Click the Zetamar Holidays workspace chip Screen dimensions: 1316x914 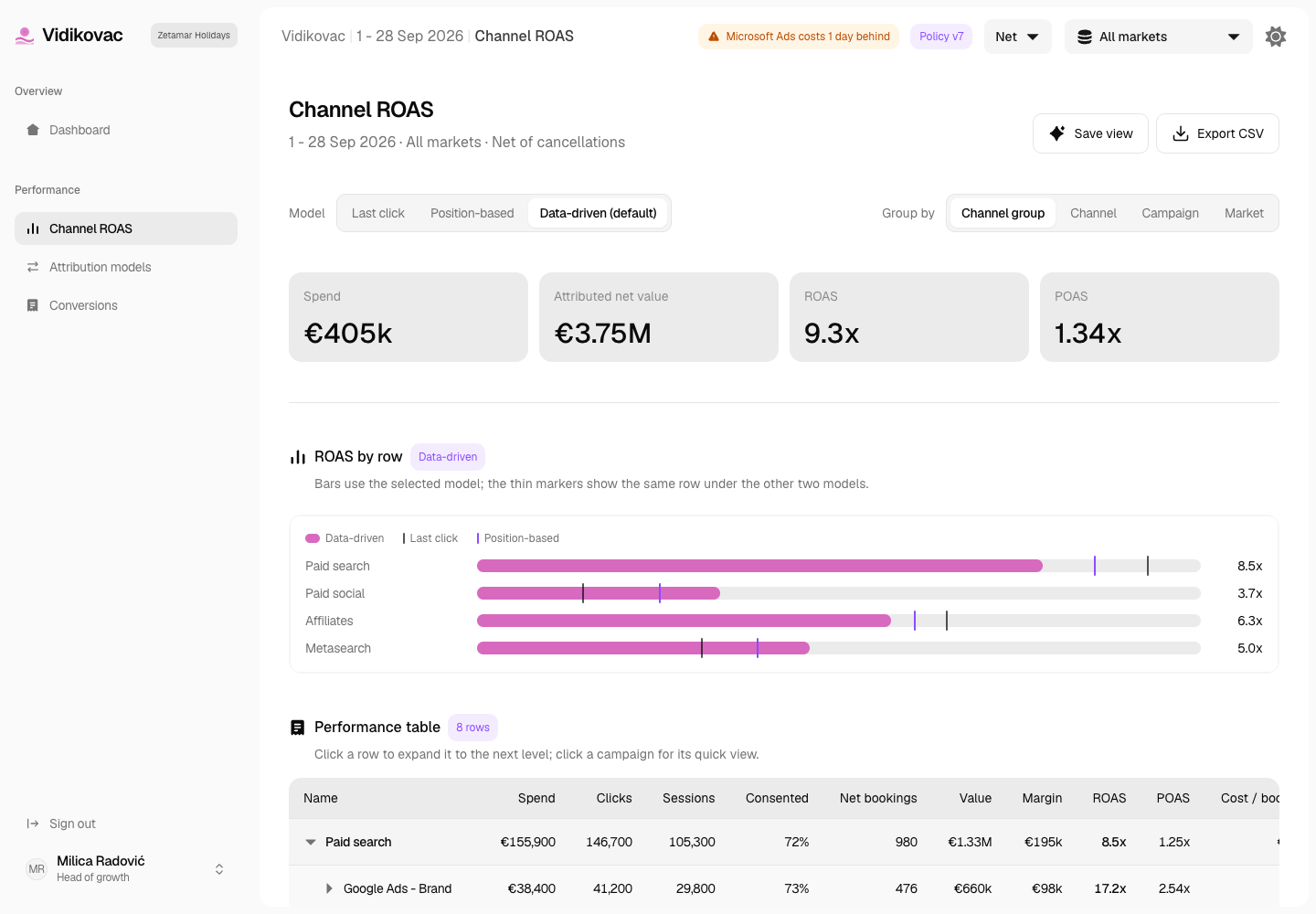point(194,36)
